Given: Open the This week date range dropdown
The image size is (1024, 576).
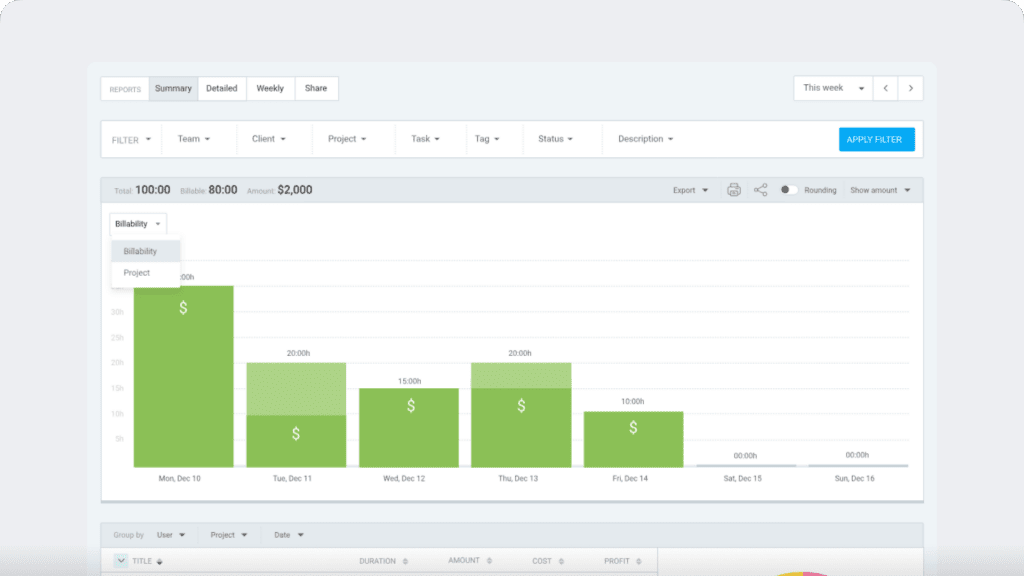Looking at the screenshot, I should [x=833, y=88].
